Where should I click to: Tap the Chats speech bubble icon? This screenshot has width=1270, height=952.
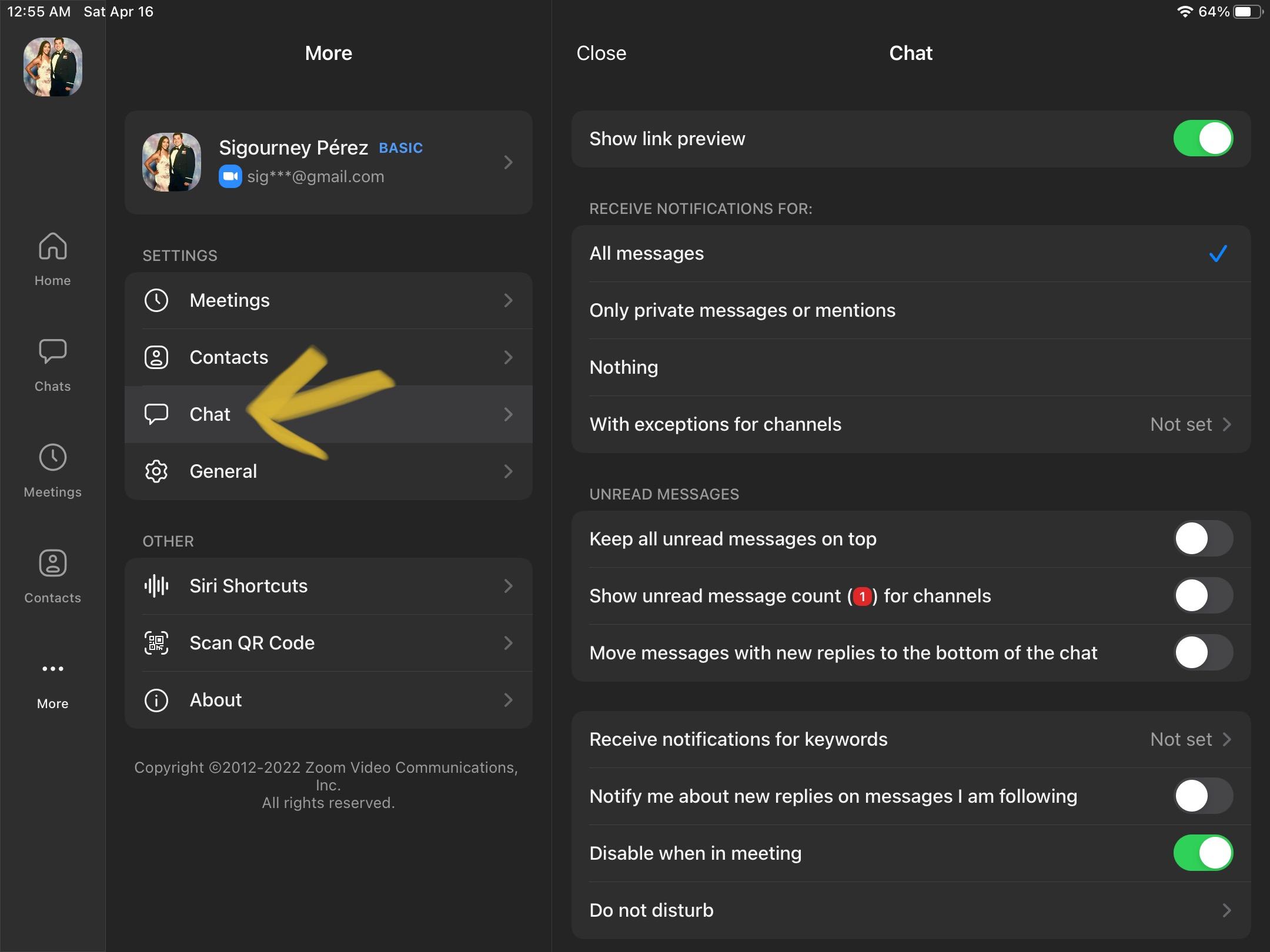click(52, 351)
